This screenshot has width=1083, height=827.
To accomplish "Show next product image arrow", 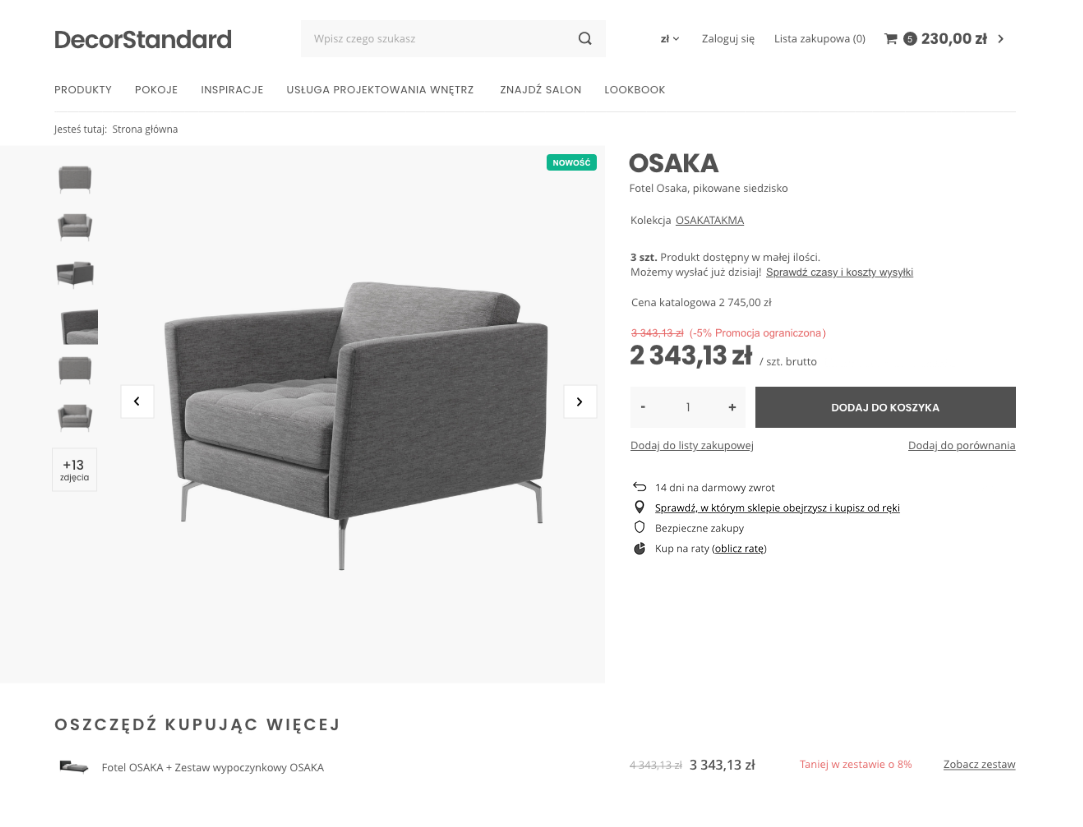I will (580, 401).
